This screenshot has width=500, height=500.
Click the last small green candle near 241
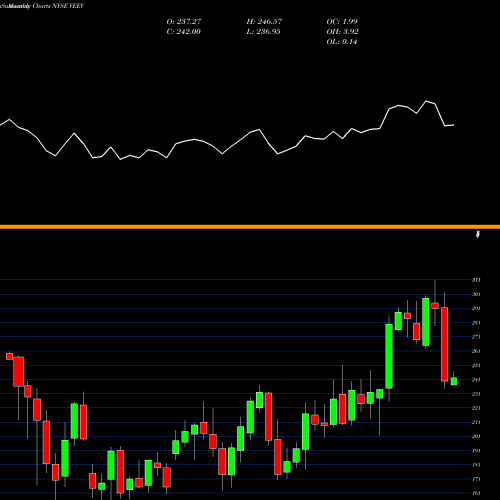click(454, 381)
